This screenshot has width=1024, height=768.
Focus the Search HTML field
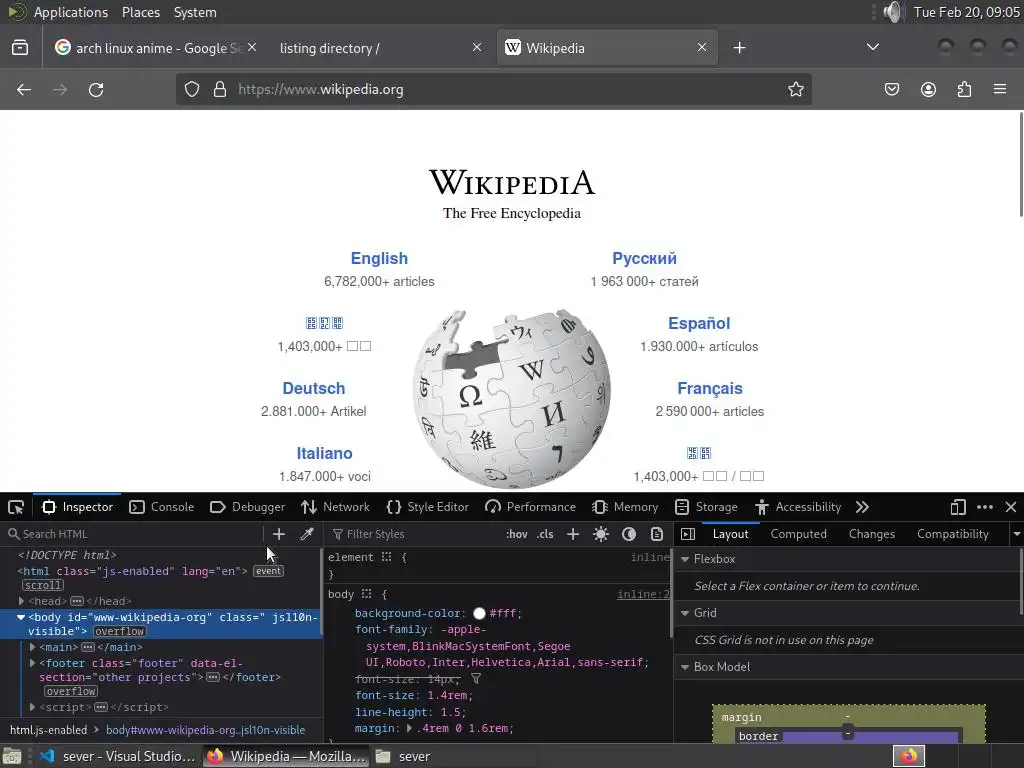click(134, 534)
